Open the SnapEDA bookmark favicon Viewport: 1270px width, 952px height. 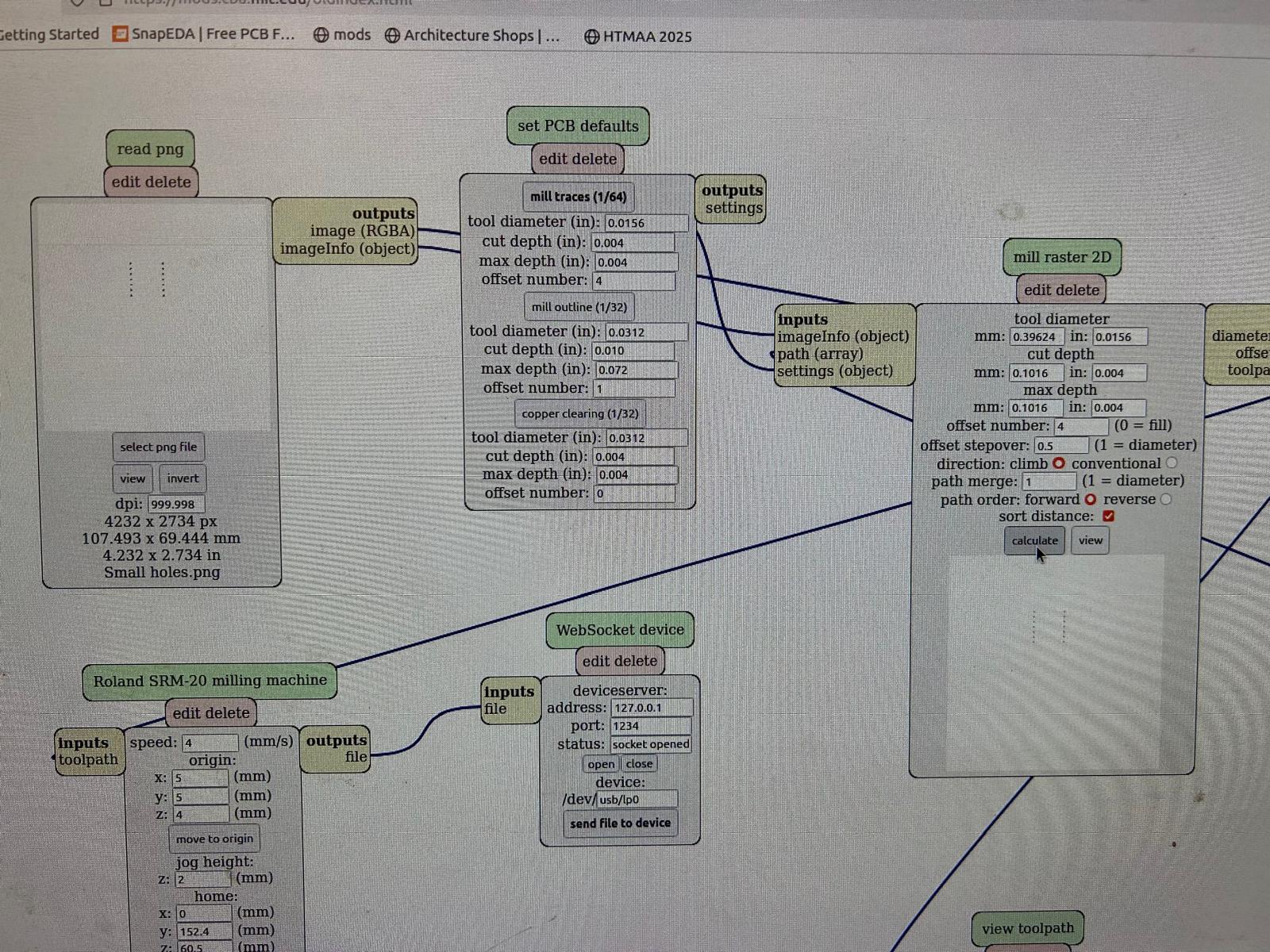120,35
